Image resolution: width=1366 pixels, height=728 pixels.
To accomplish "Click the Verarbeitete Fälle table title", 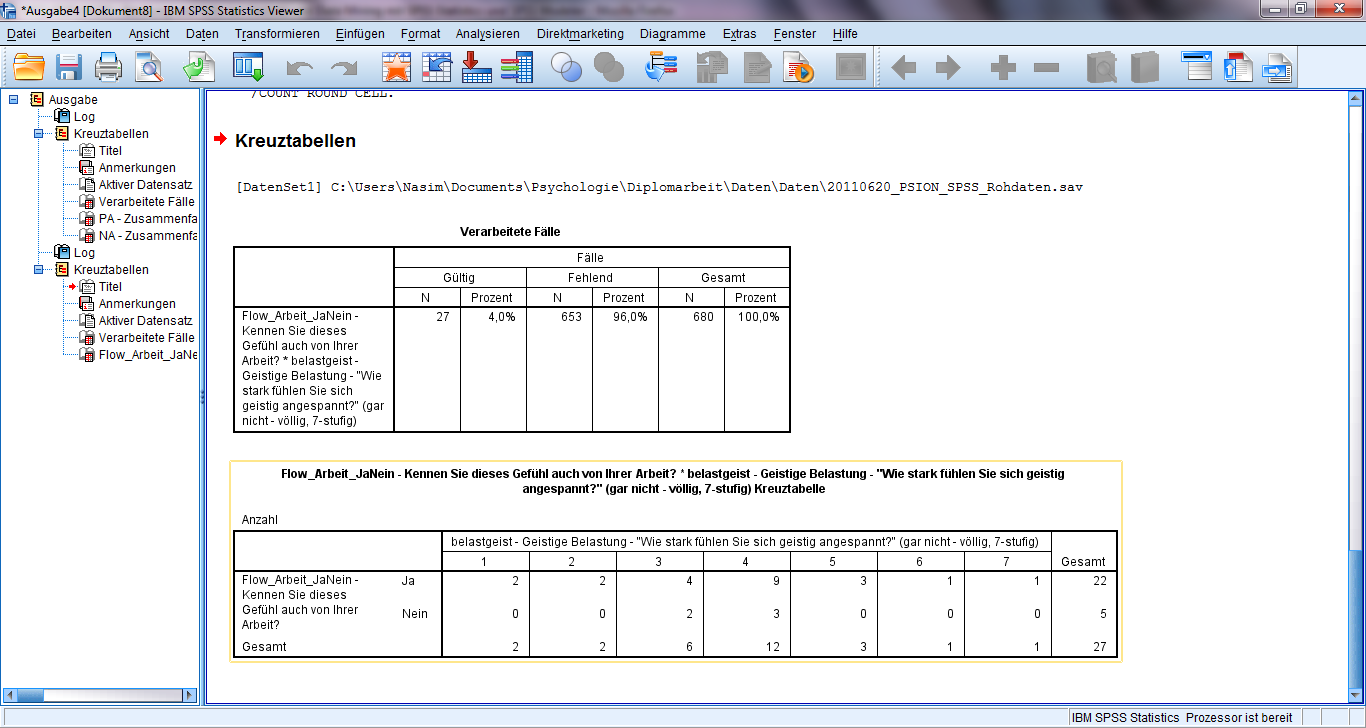I will pyautogui.click(x=510, y=232).
